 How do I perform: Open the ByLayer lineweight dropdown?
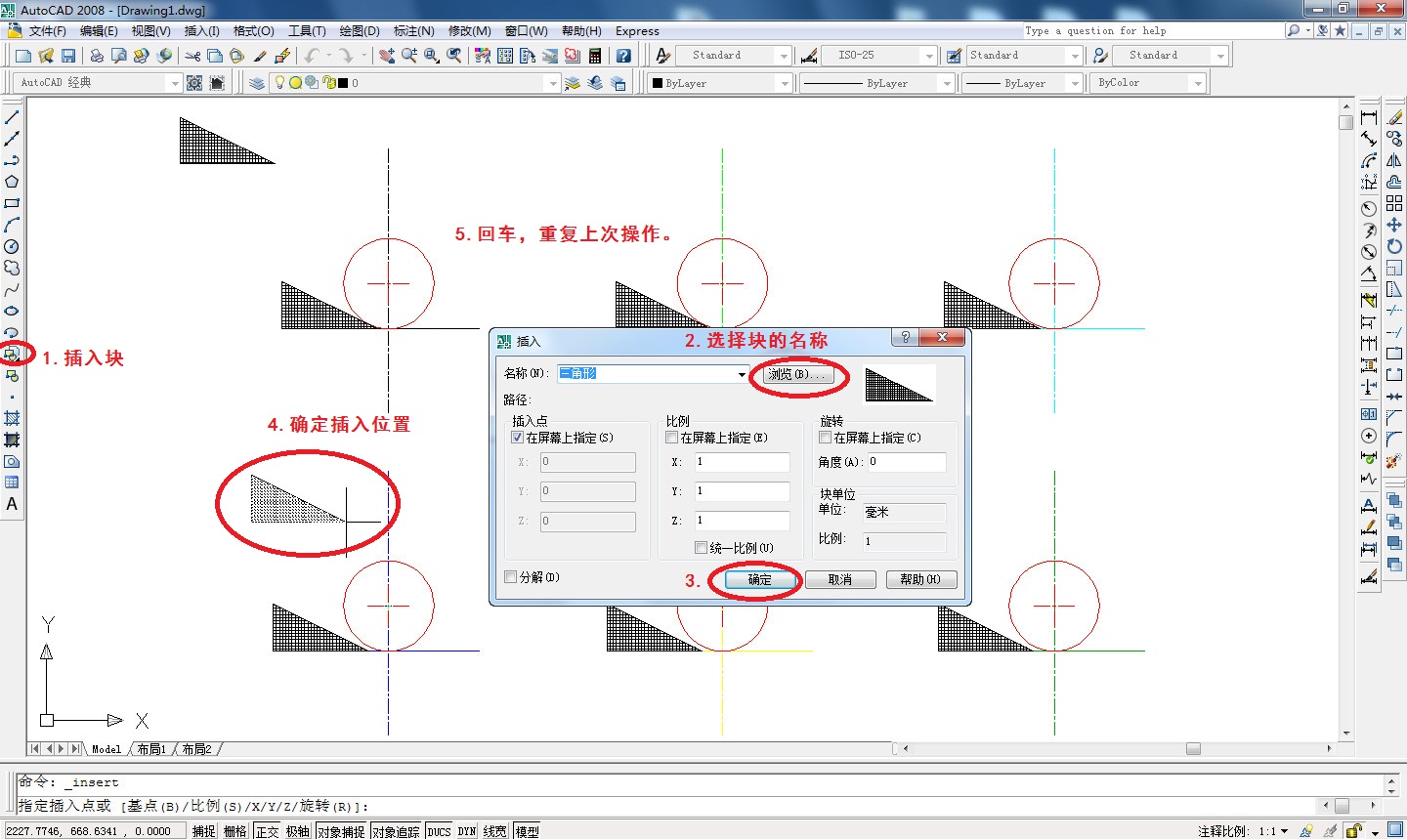tap(1076, 83)
